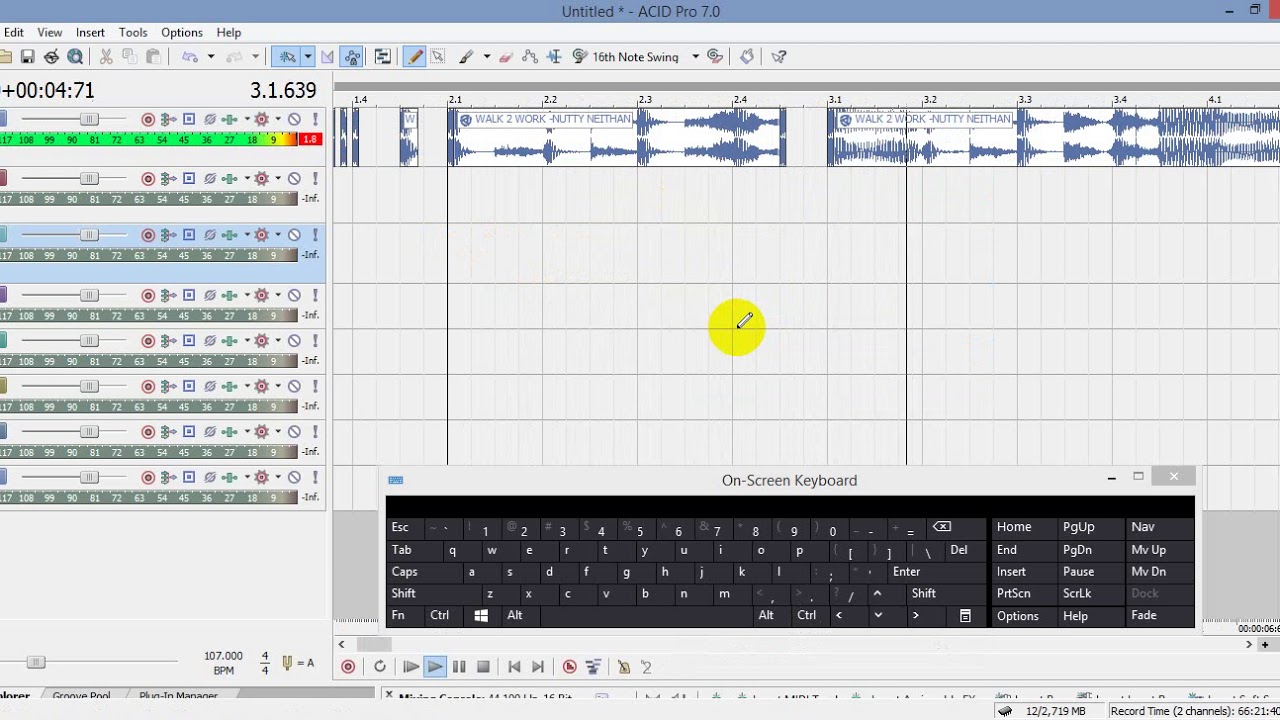
Task: Select the Cut scissors toolbar icon
Action: pos(106,57)
